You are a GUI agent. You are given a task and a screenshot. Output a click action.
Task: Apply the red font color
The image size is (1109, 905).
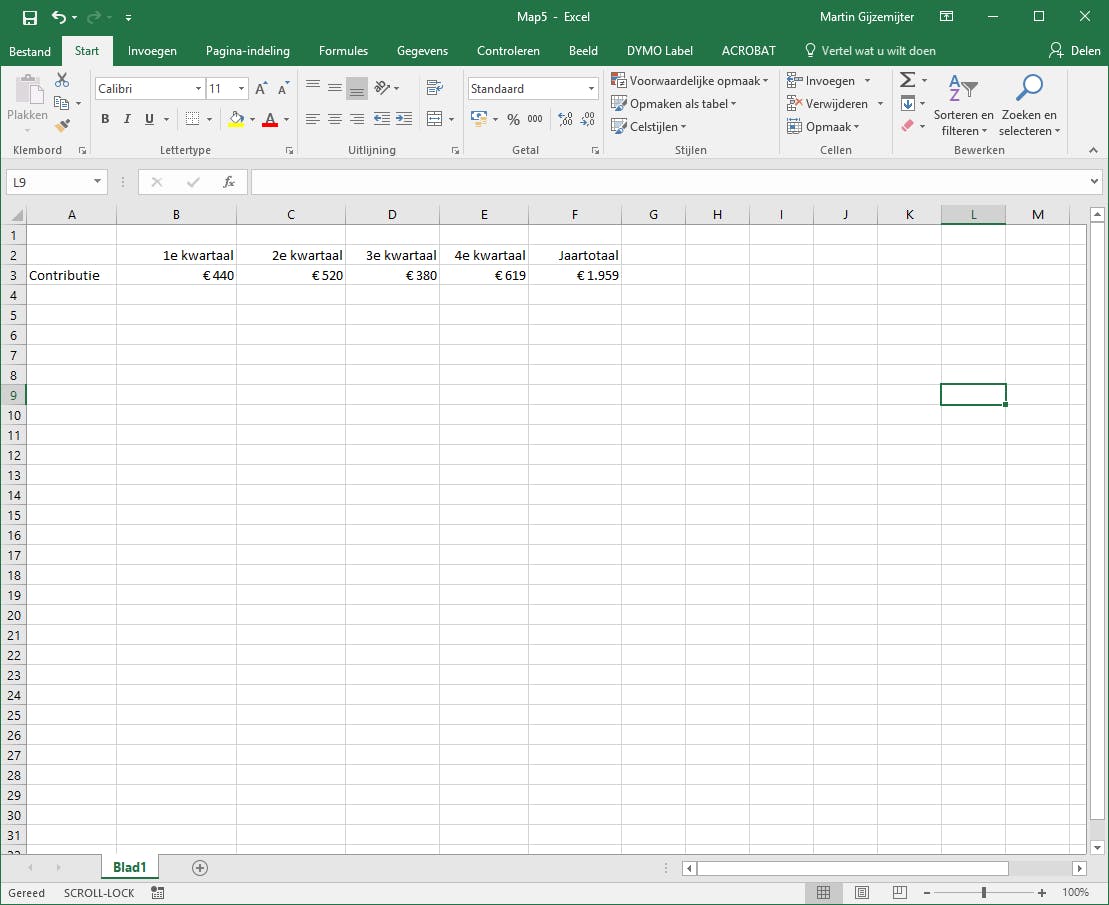(269, 119)
